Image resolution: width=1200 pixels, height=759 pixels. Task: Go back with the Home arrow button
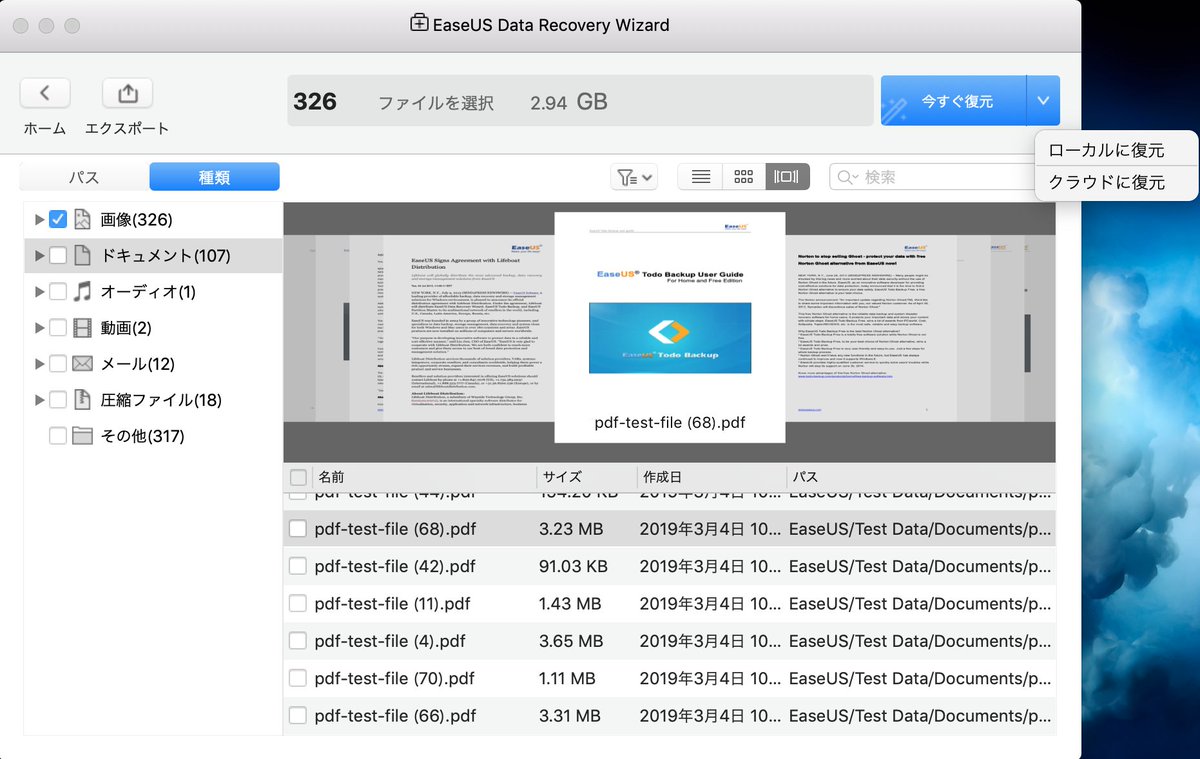45,93
